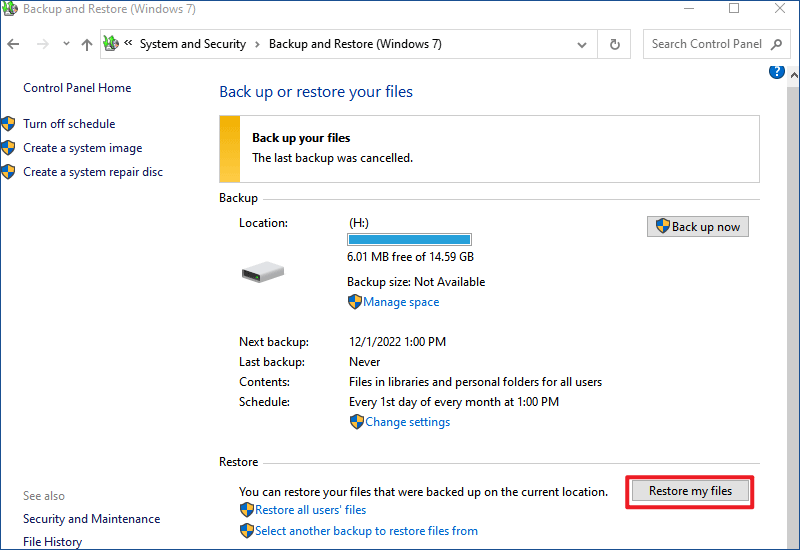Click the 6.01 MB free of 14.59 GB text
Screen dimensions: 800x550
click(410, 257)
